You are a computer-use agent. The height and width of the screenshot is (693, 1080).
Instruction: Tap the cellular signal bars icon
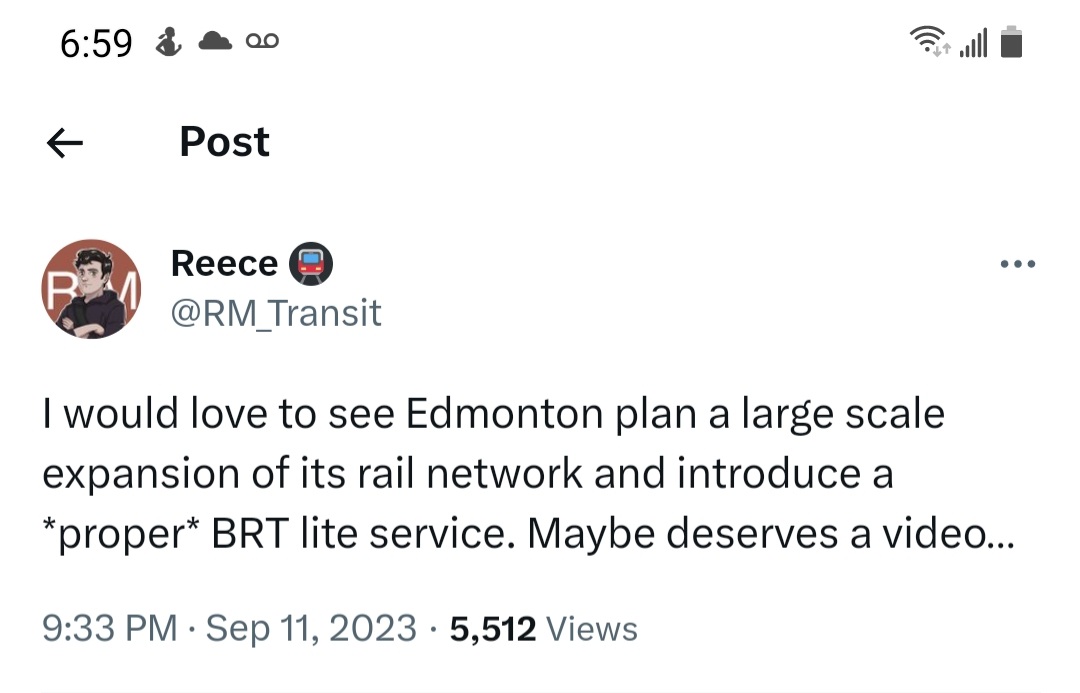pyautogui.click(x=973, y=43)
